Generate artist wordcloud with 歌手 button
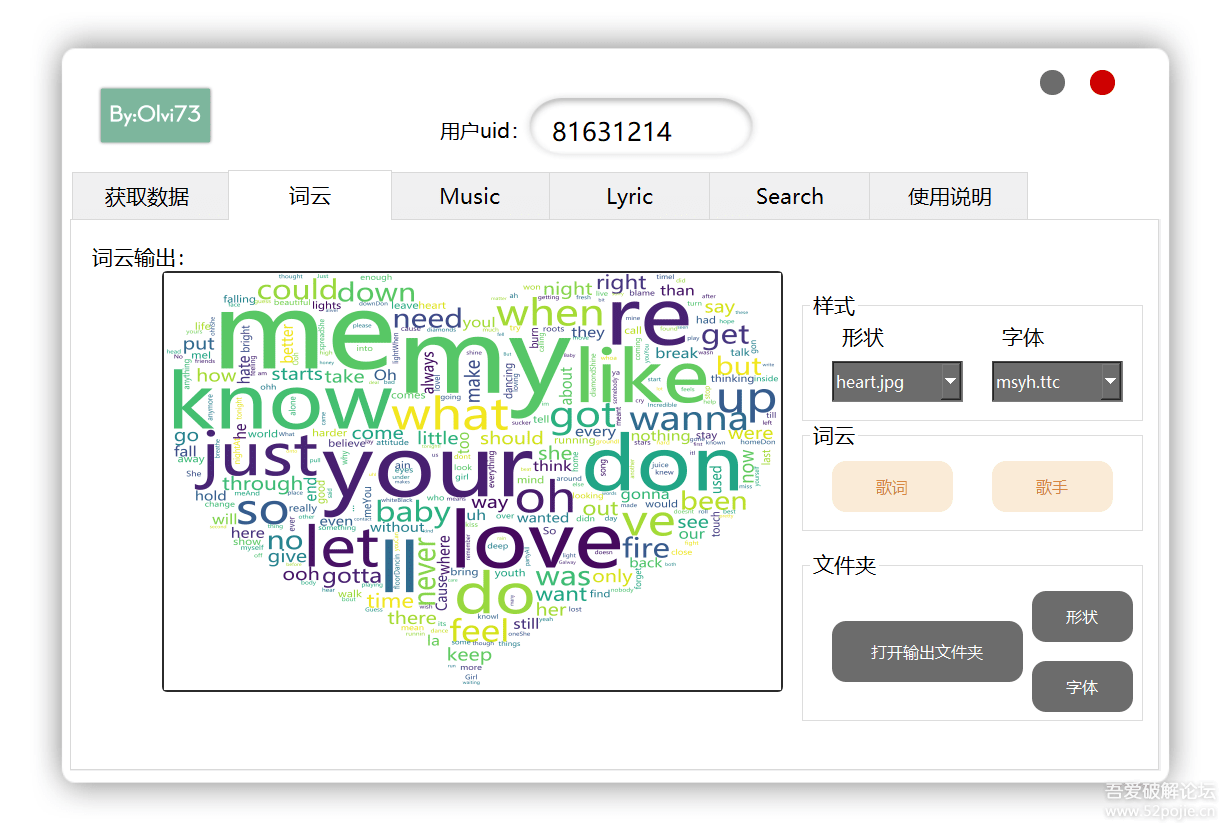This screenshot has height=828, width=1225. (x=1052, y=486)
